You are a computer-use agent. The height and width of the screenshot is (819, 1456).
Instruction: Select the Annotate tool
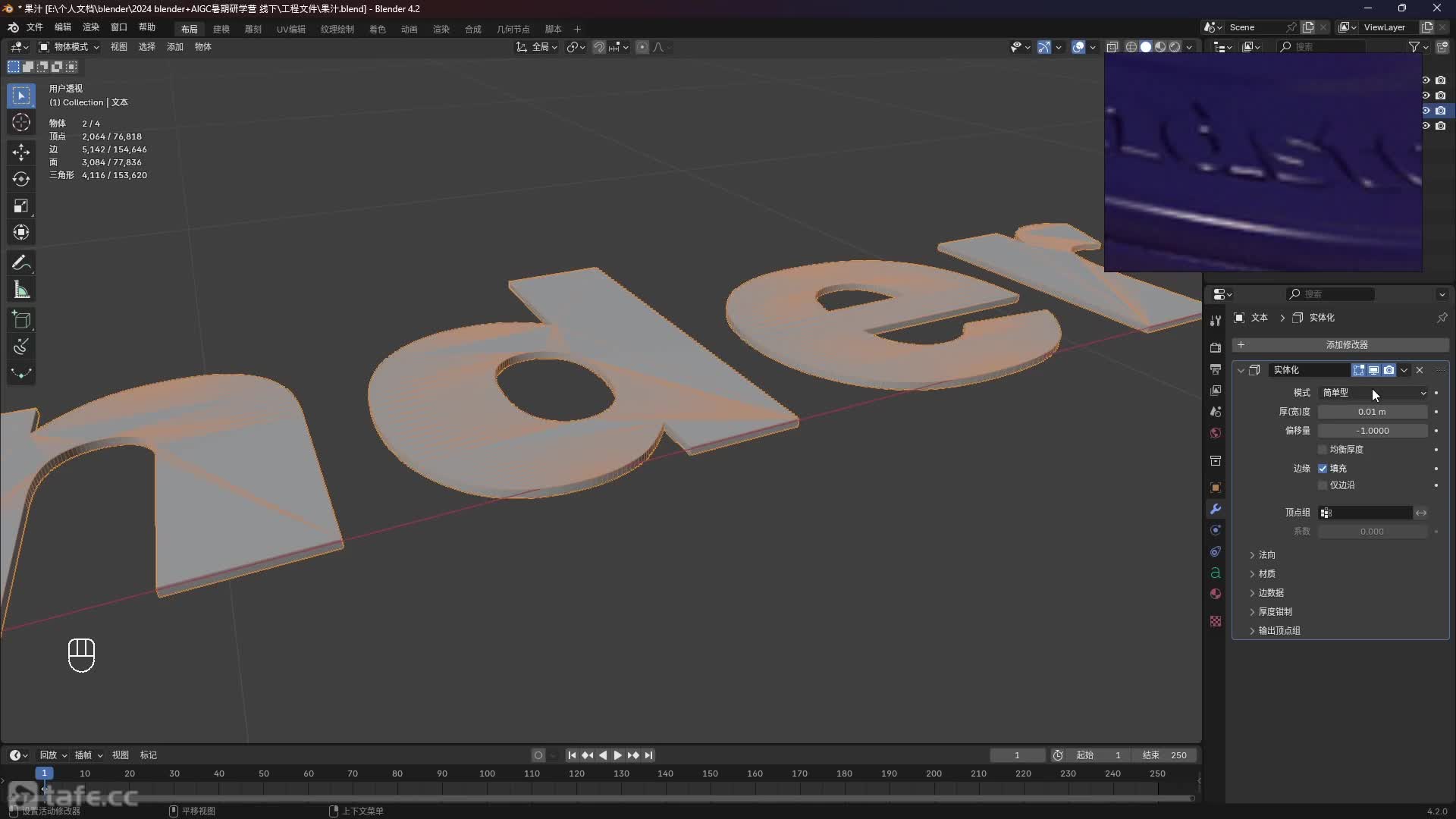pyautogui.click(x=21, y=263)
